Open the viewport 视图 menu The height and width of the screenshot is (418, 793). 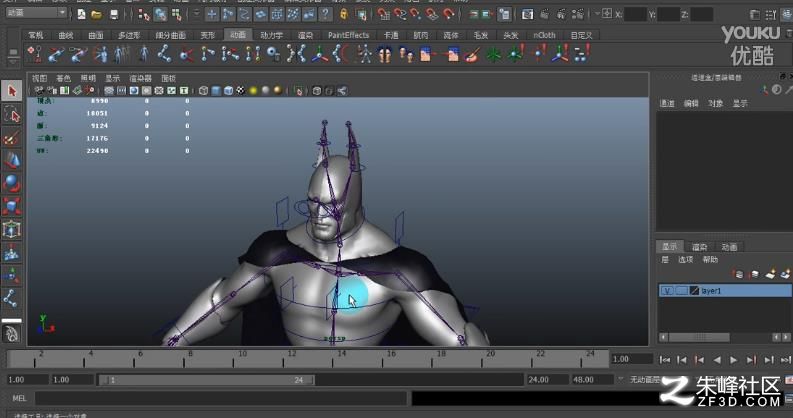pyautogui.click(x=39, y=78)
